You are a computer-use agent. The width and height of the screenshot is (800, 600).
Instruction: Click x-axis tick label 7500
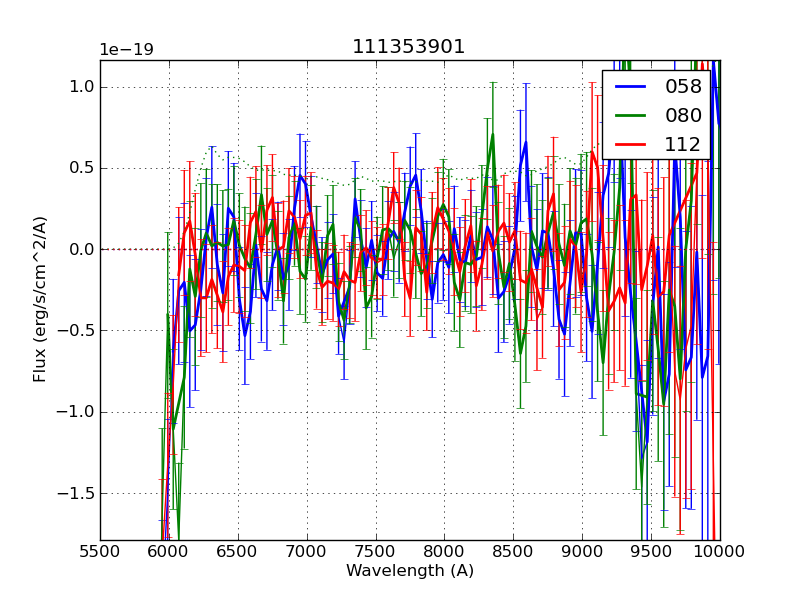(x=376, y=549)
